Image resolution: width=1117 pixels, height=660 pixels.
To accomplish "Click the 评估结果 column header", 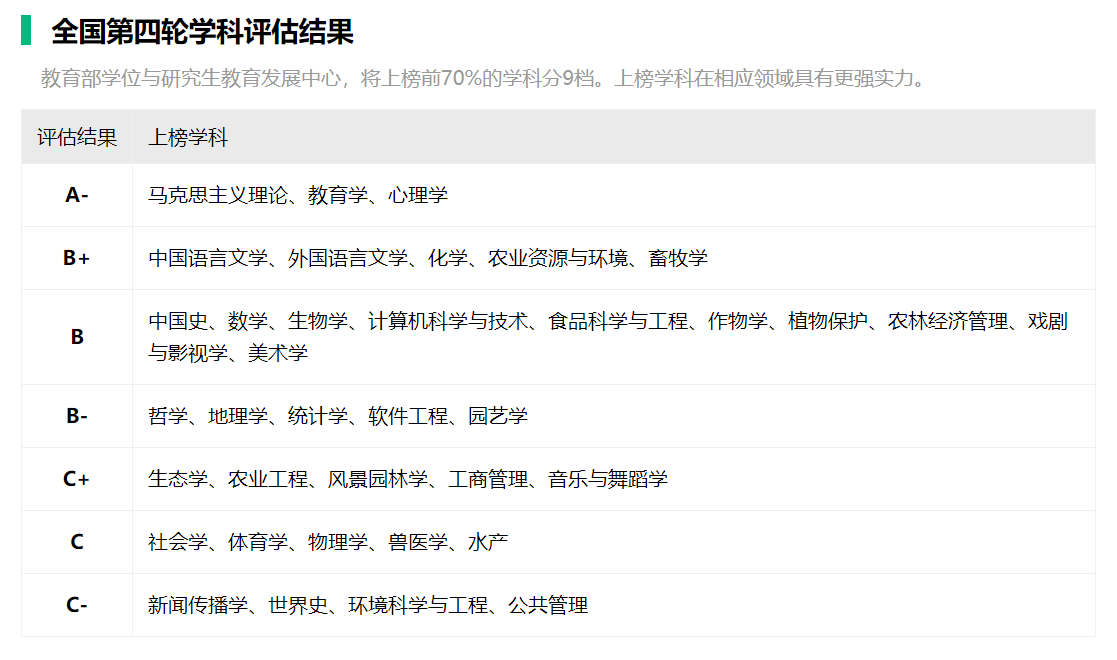I will click(77, 138).
